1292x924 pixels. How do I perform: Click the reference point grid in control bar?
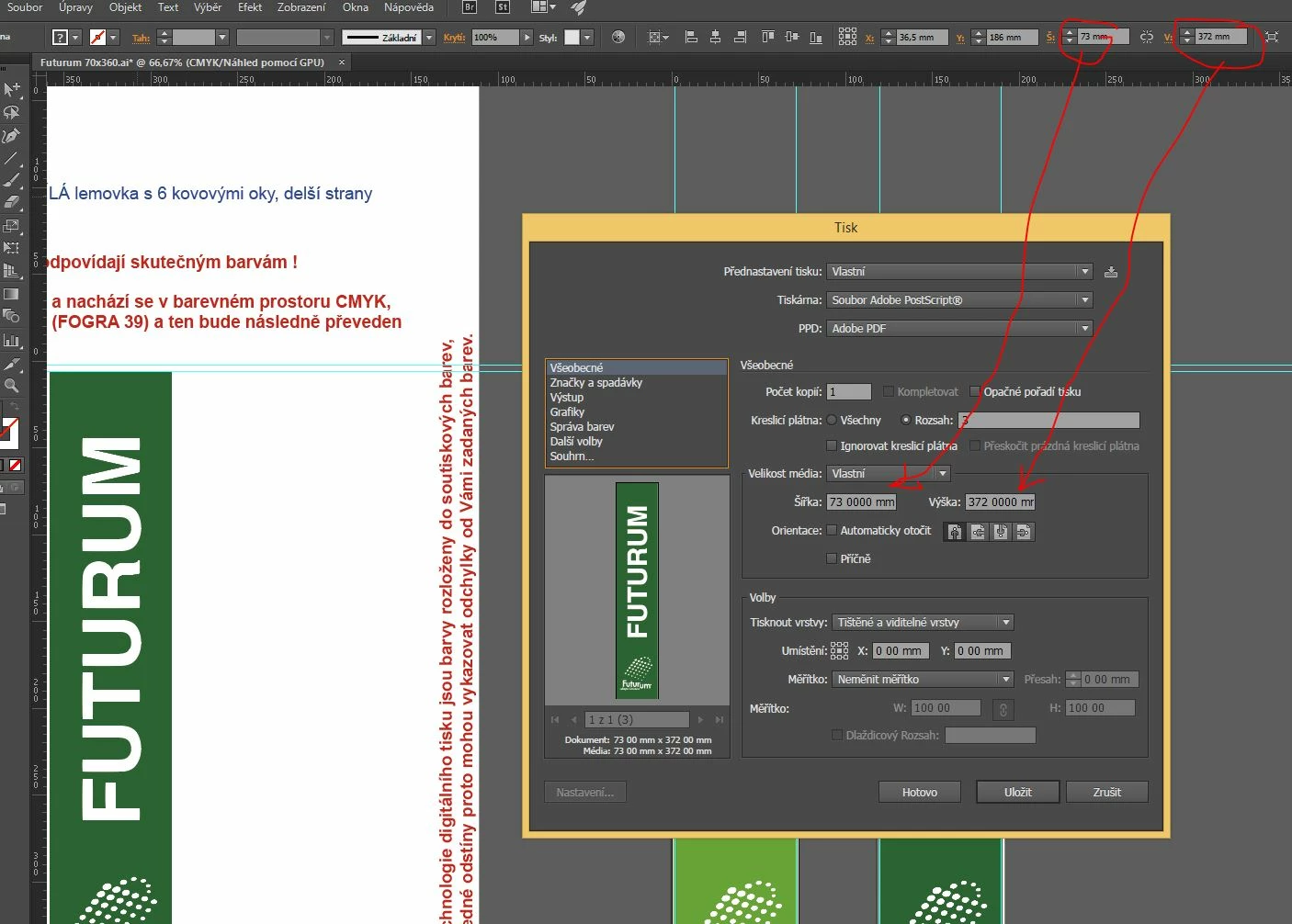[847, 37]
